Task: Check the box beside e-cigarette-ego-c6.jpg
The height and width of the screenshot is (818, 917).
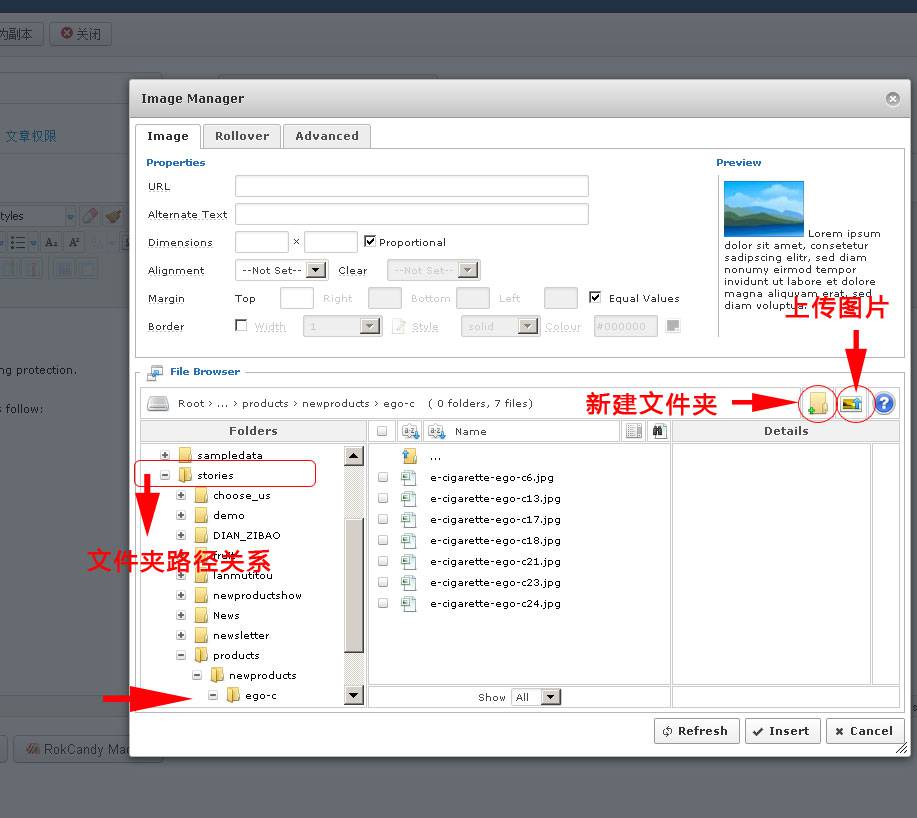Action: click(x=382, y=477)
